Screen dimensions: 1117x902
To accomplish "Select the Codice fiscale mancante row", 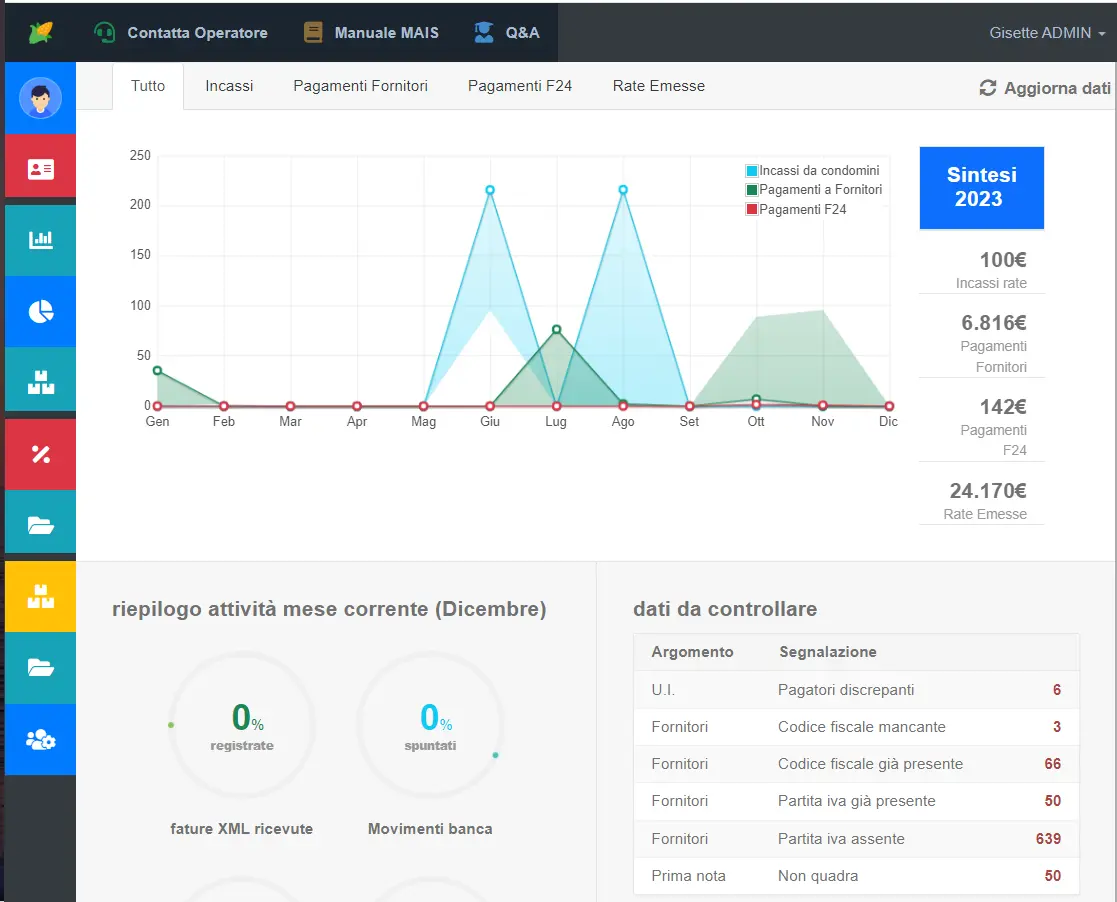I will click(x=856, y=727).
